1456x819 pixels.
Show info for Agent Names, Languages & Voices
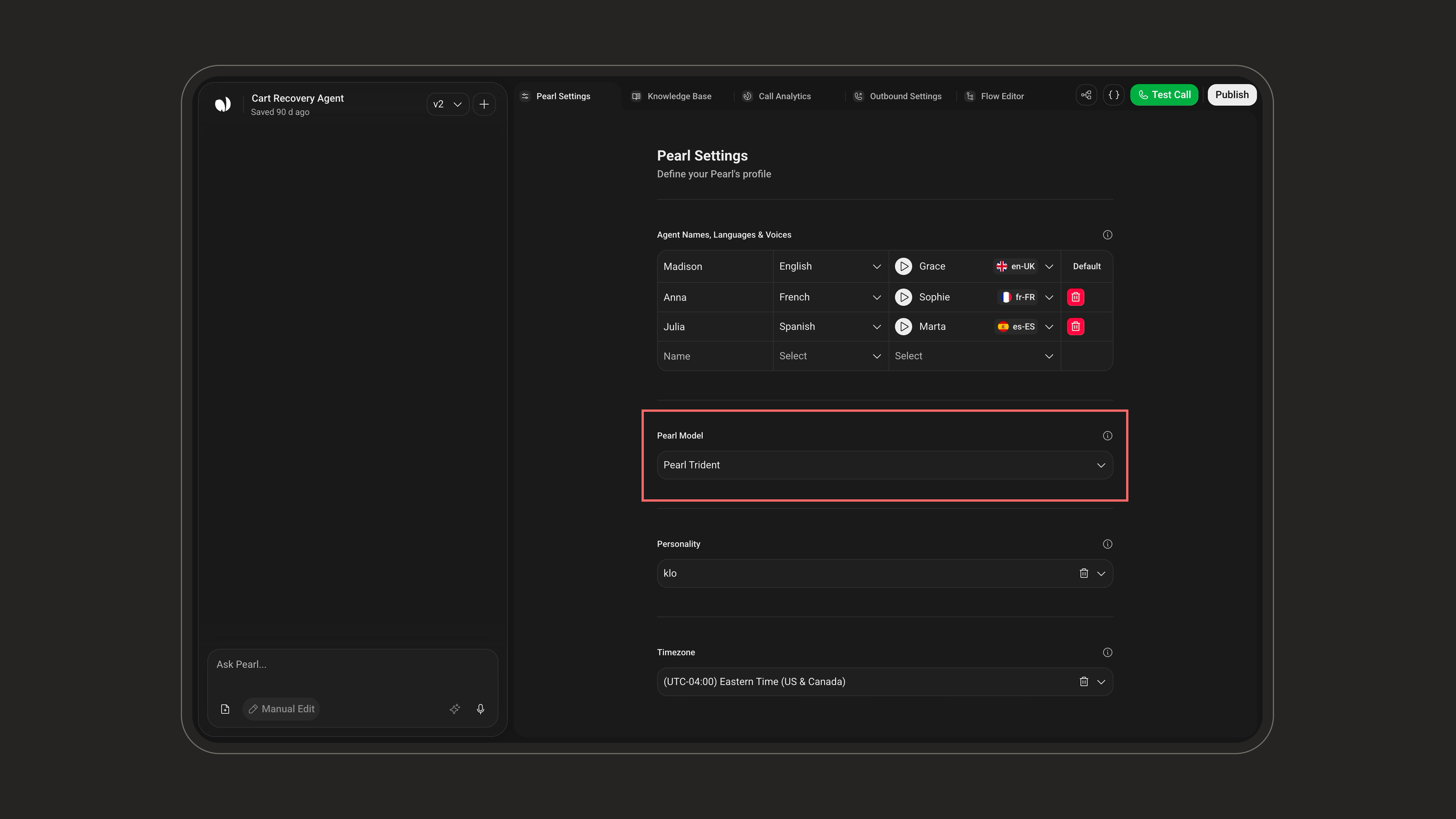tap(1107, 235)
